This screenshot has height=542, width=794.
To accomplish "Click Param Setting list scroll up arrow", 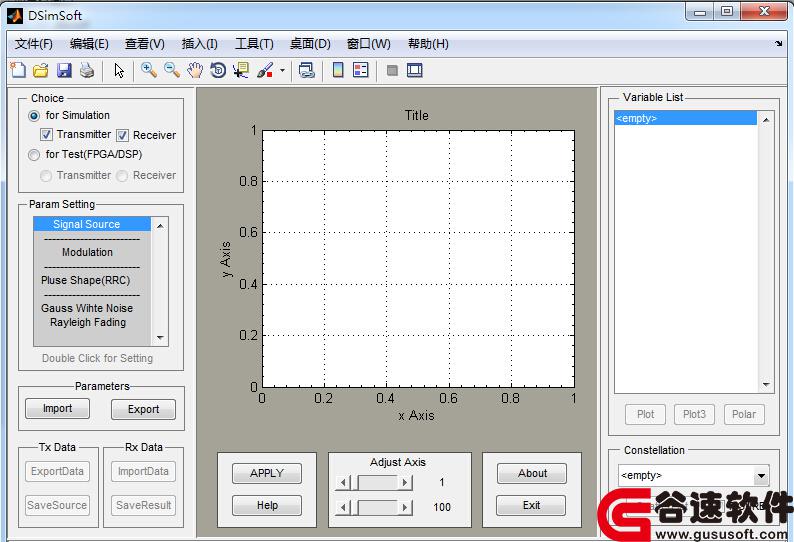I will point(160,225).
